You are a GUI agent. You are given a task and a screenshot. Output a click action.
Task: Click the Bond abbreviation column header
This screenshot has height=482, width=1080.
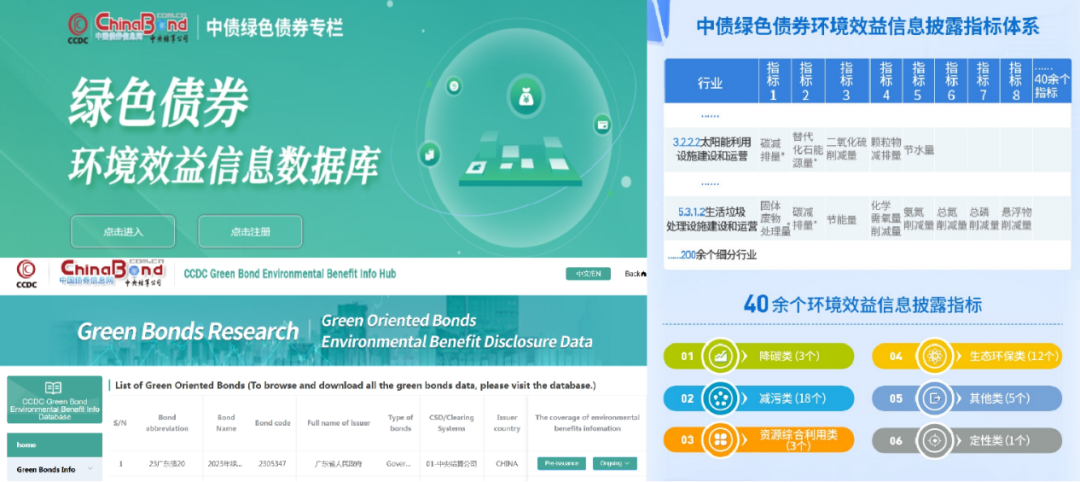click(165, 423)
